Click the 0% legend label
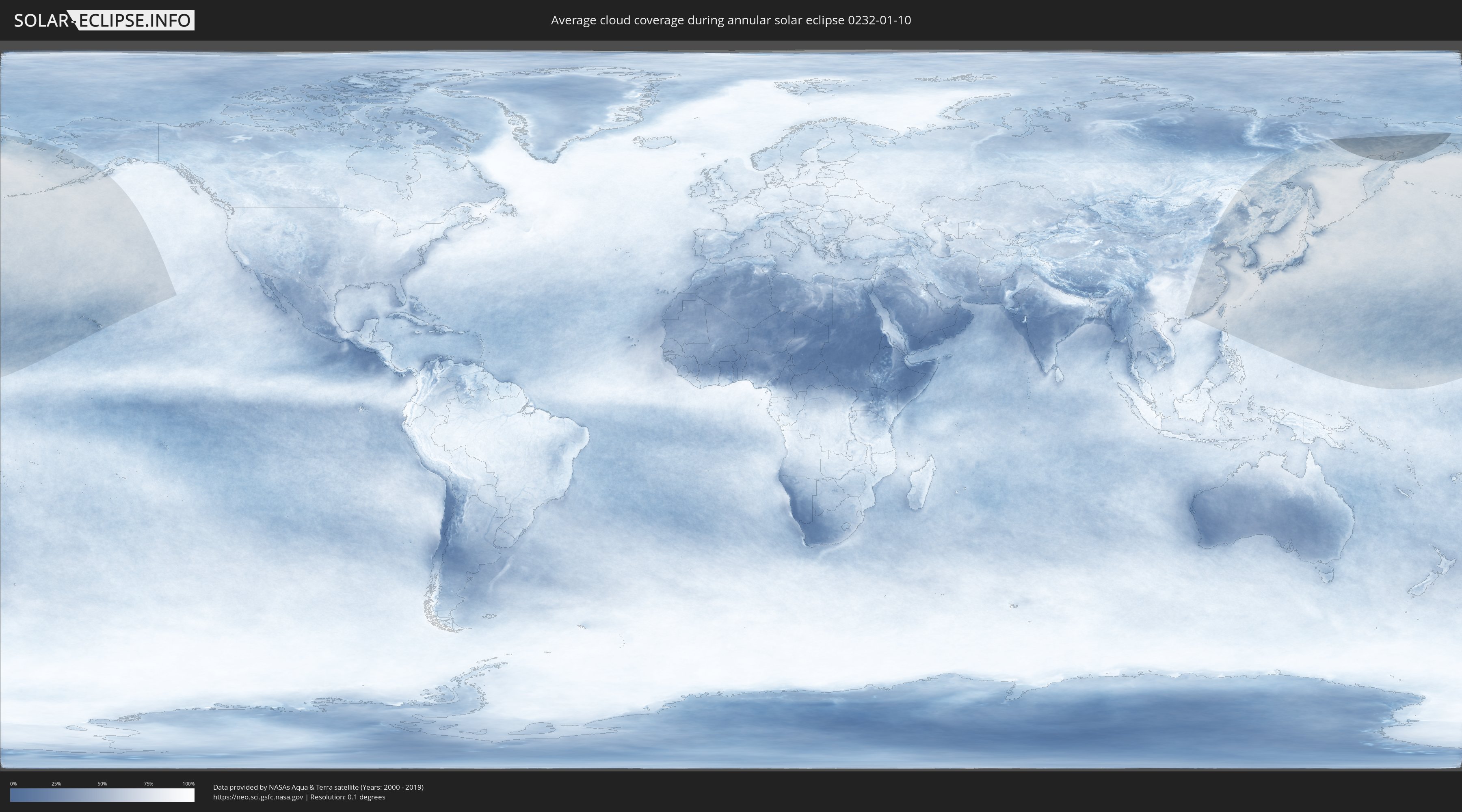Viewport: 1462px width, 812px height. (13, 784)
